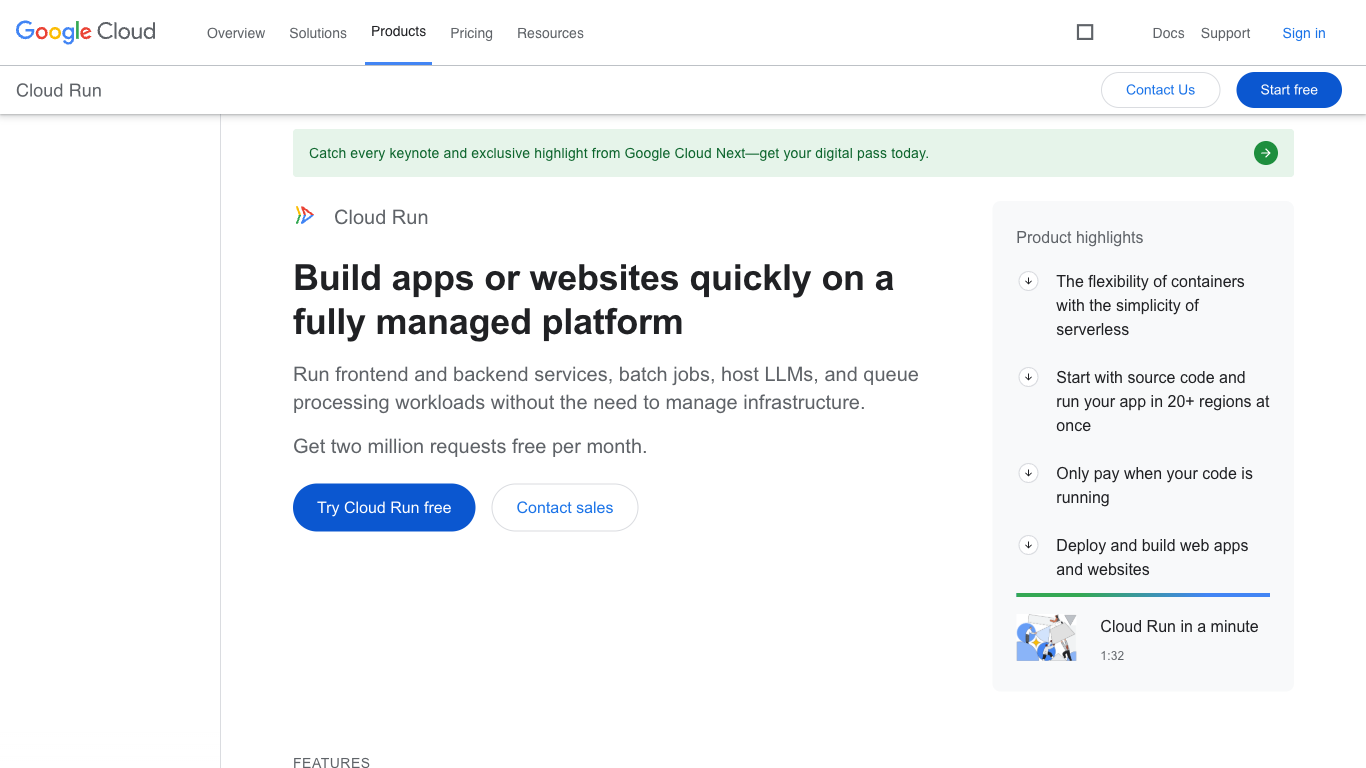This screenshot has width=1366, height=768.
Task: Open the Overview nav item
Action: point(236,33)
